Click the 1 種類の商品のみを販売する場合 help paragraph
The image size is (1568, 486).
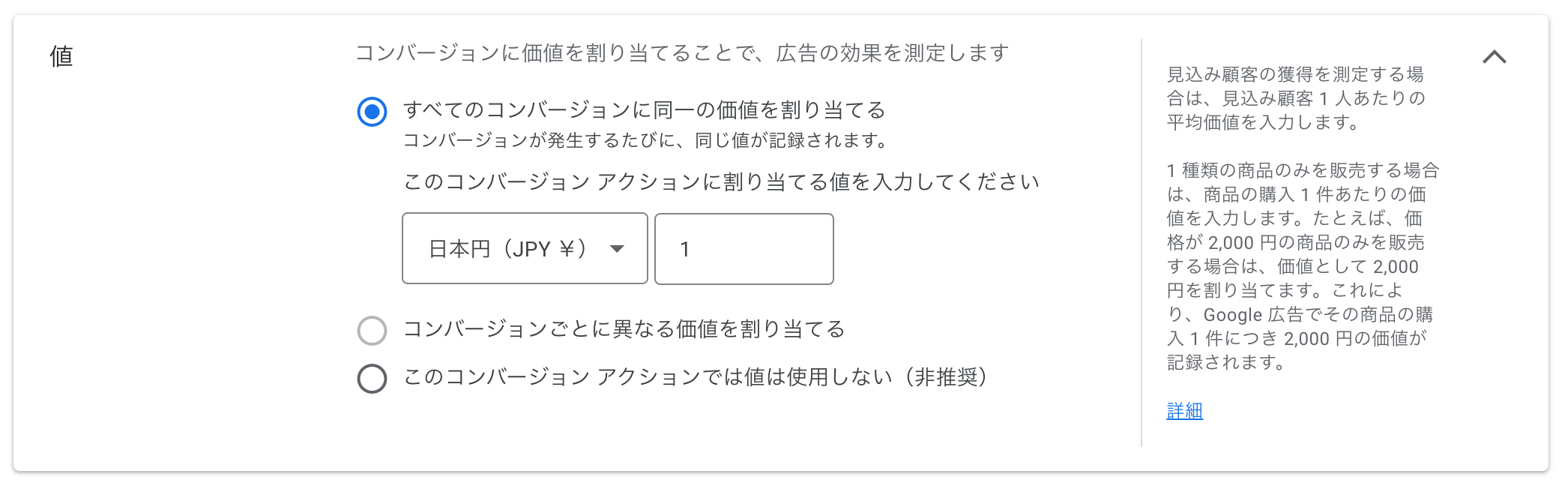1303,170
